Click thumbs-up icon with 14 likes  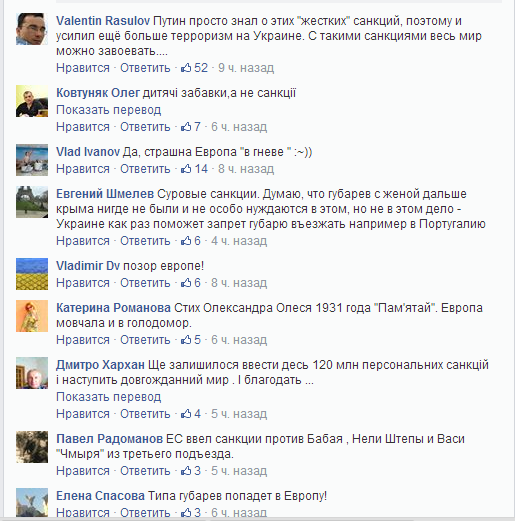pyautogui.click(x=186, y=169)
